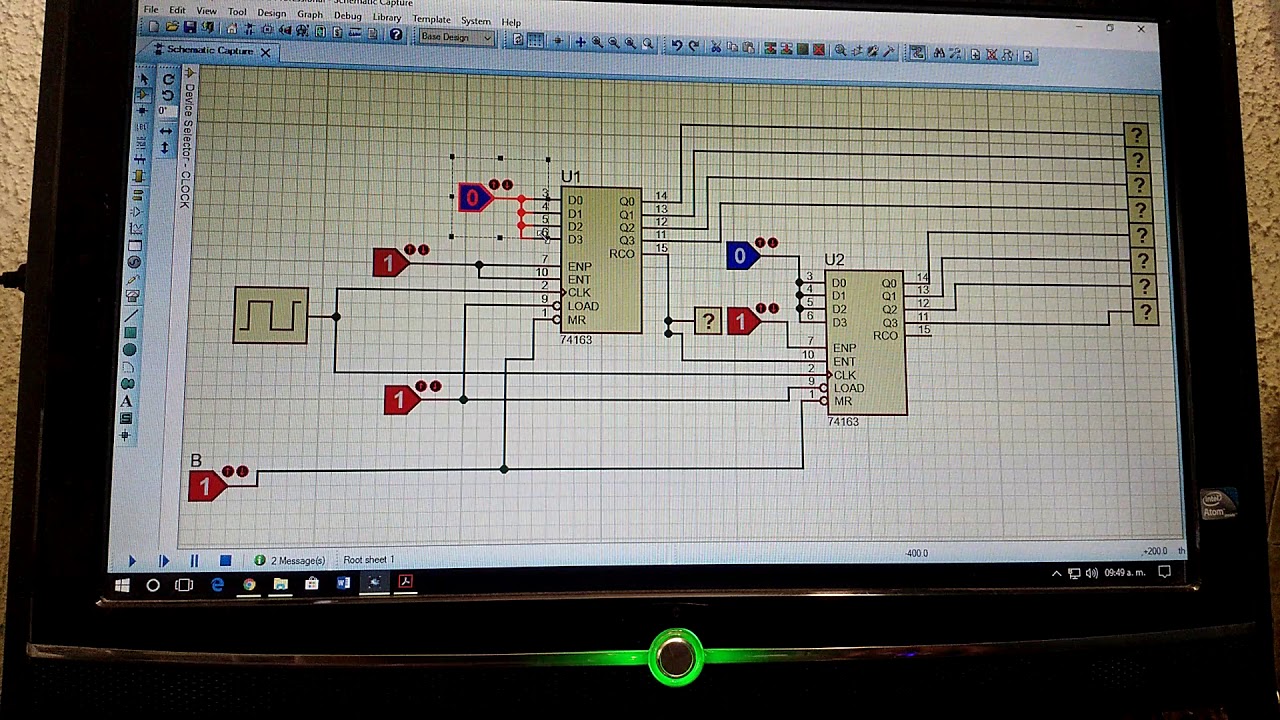Open the File menu

click(151, 10)
